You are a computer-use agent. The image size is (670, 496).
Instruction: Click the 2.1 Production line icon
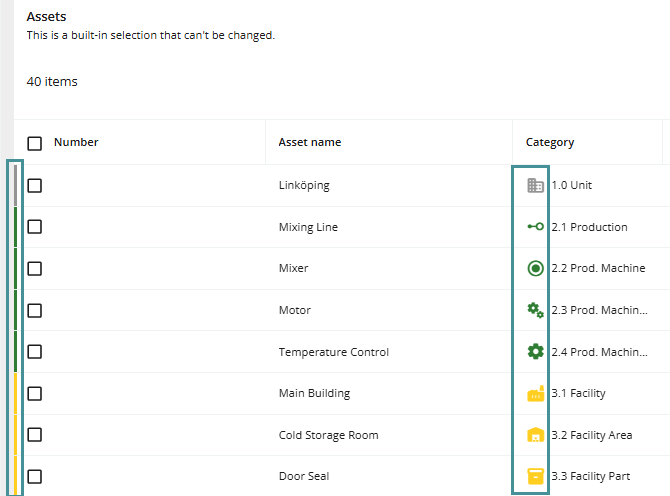tap(535, 227)
